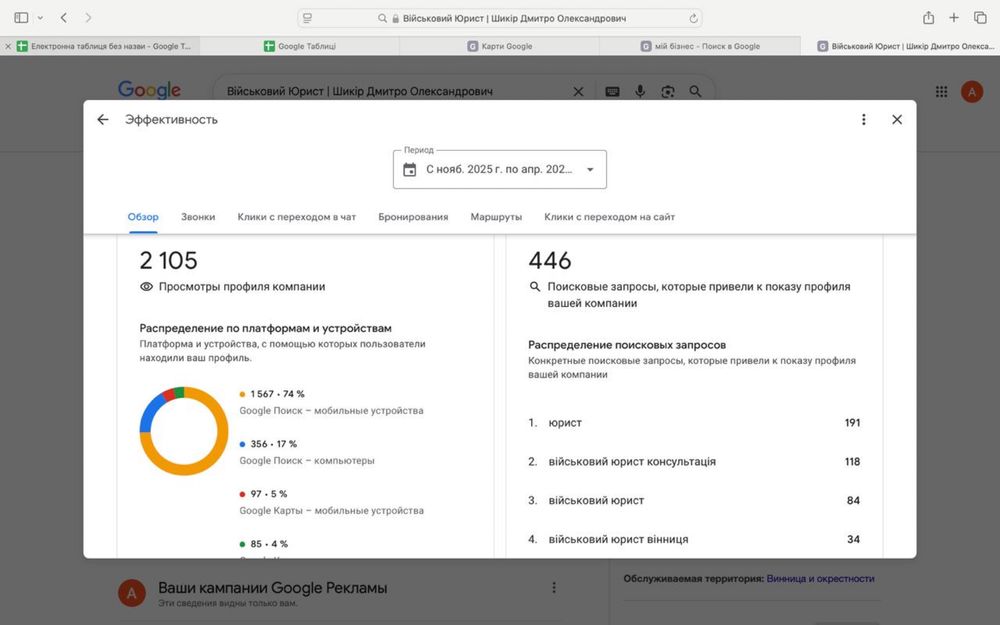Show tab overview icon
Image resolution: width=1000 pixels, height=625 pixels.
980,18
